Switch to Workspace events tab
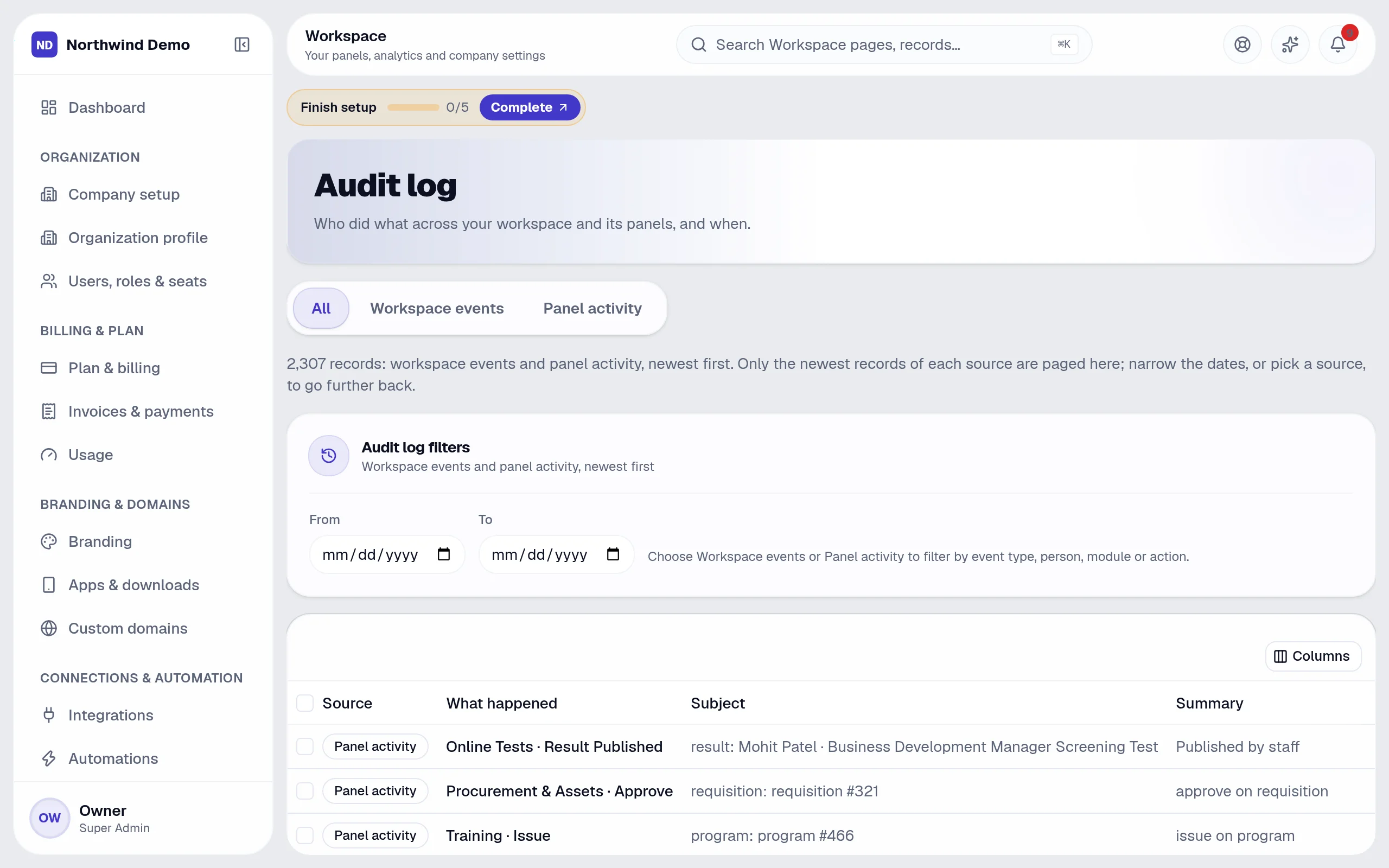 click(437, 308)
